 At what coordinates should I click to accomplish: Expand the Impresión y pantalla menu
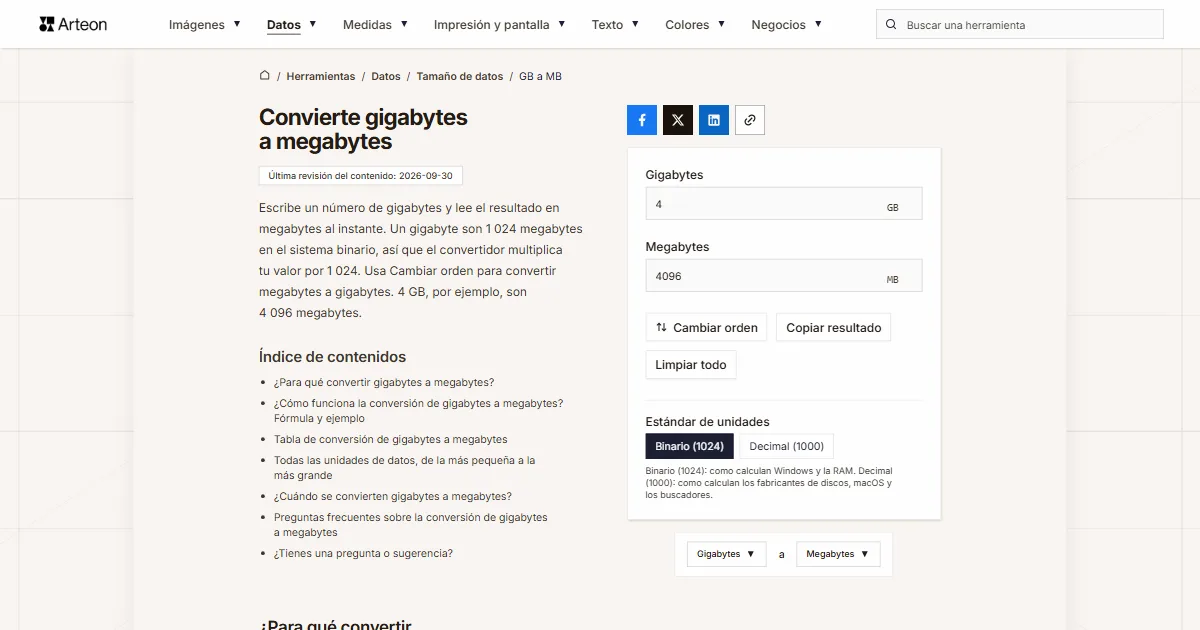pyautogui.click(x=500, y=25)
